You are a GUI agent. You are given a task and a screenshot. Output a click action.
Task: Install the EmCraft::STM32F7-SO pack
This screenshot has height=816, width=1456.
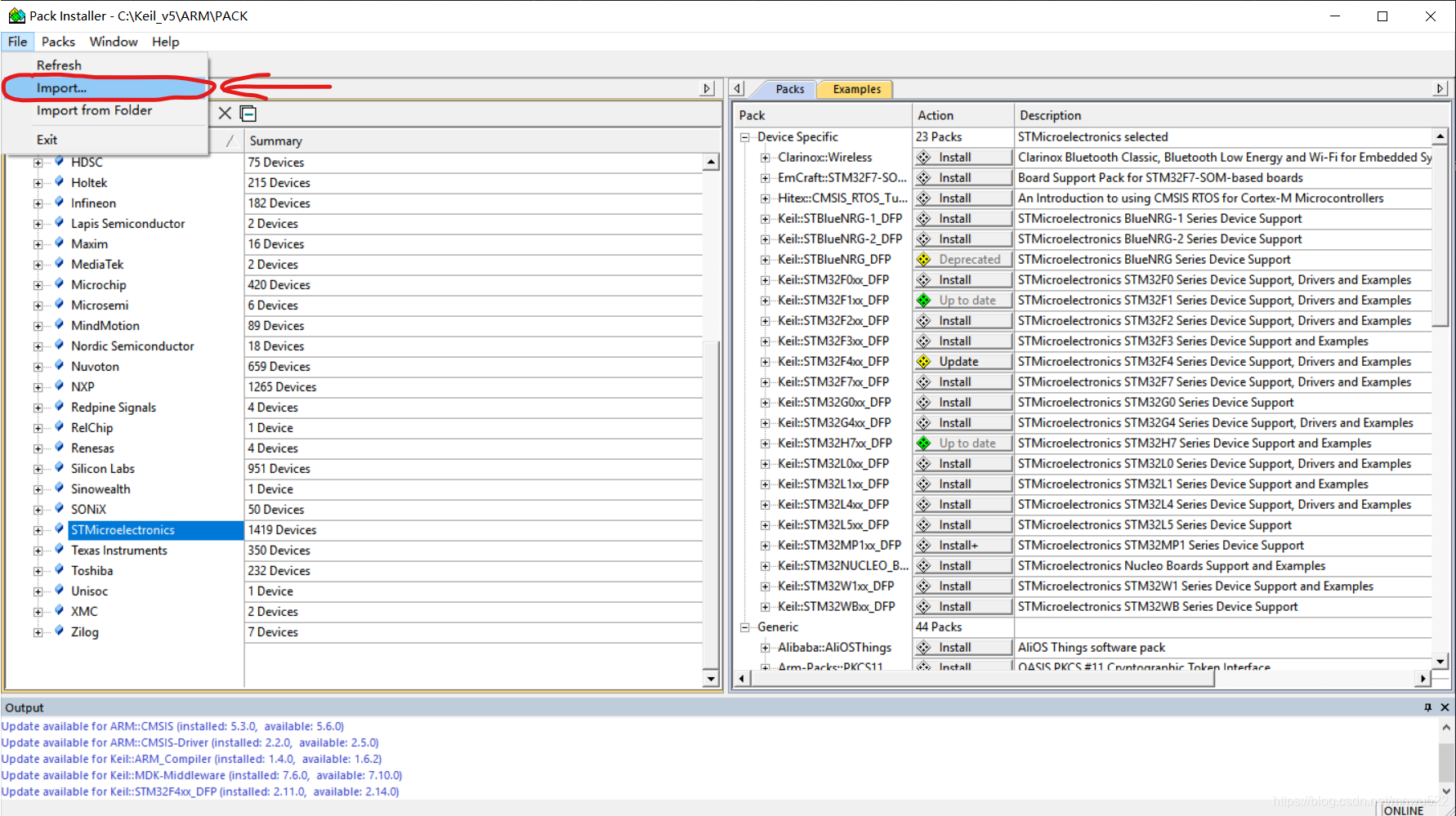pyautogui.click(x=962, y=178)
